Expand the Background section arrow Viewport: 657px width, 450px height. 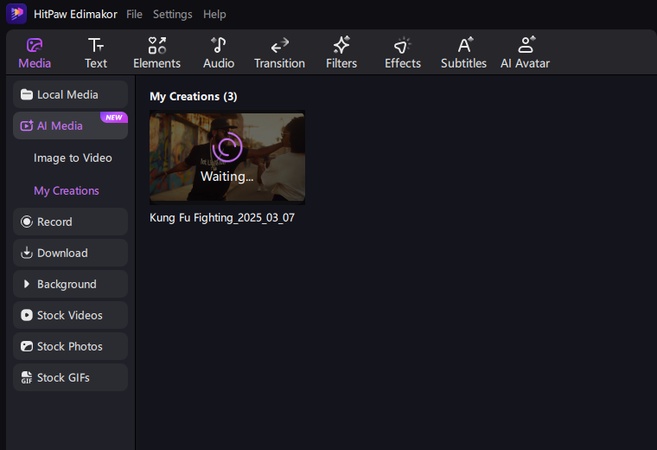[x=27, y=284]
